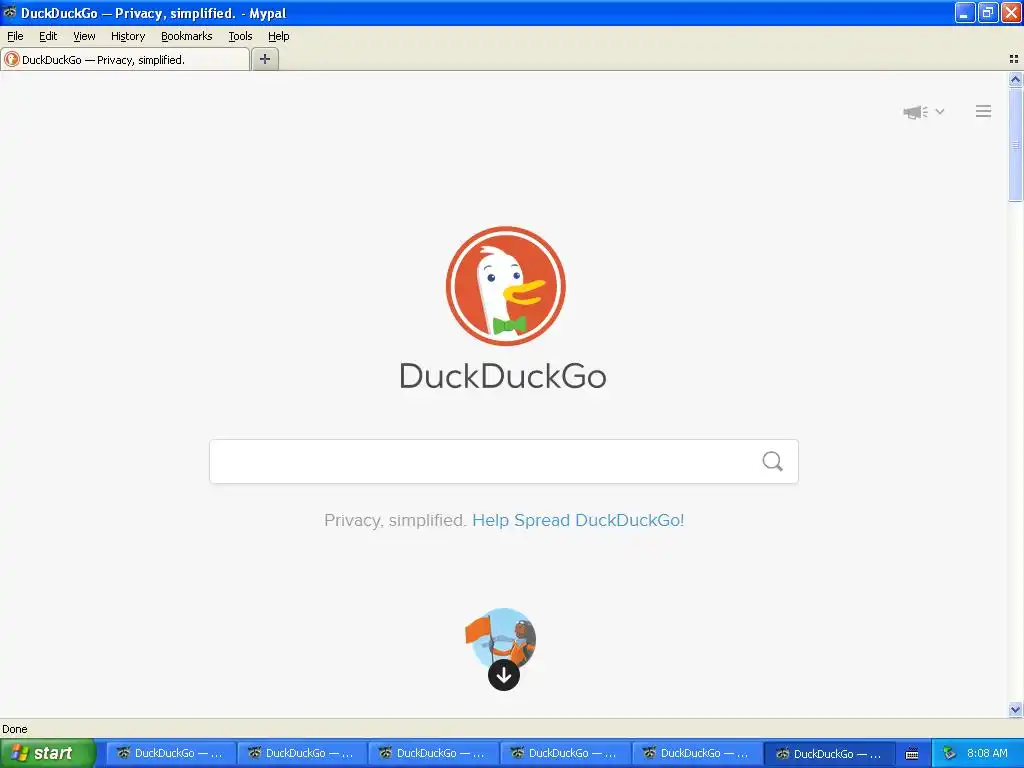Switch to second DuckDuckGo taskbar window
The height and width of the screenshot is (768, 1024).
[x=302, y=754]
